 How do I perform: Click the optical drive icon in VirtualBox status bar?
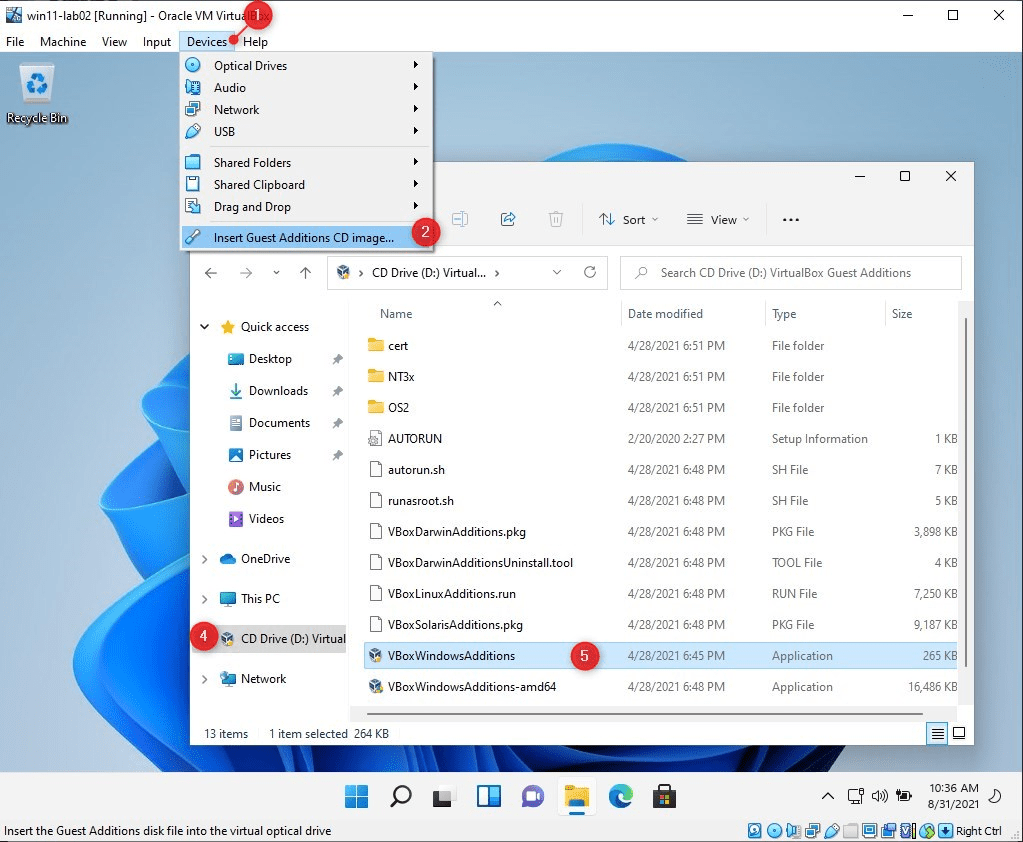[773, 830]
